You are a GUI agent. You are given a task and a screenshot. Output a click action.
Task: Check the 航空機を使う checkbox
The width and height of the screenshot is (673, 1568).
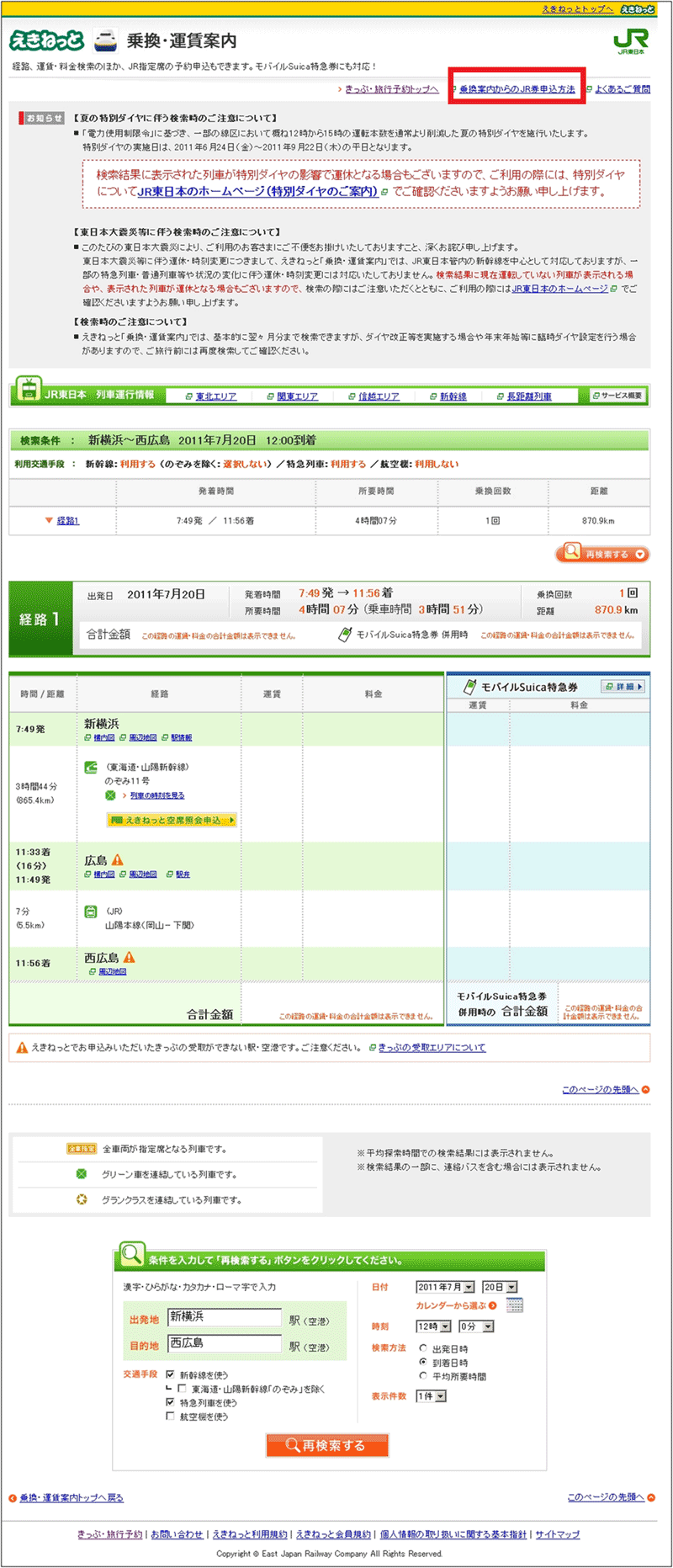pos(171,1417)
